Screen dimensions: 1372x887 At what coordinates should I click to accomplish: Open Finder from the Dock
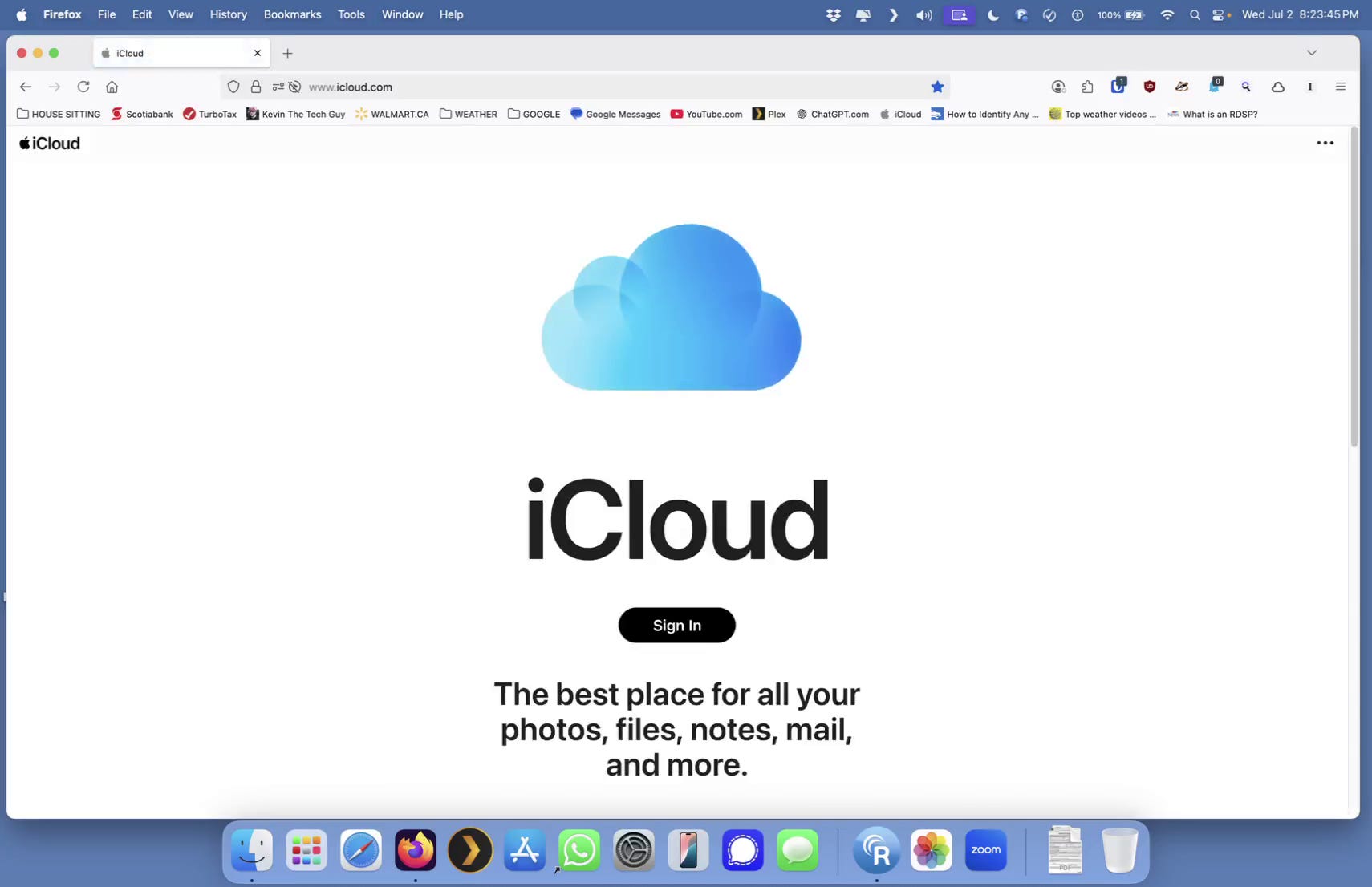(252, 850)
